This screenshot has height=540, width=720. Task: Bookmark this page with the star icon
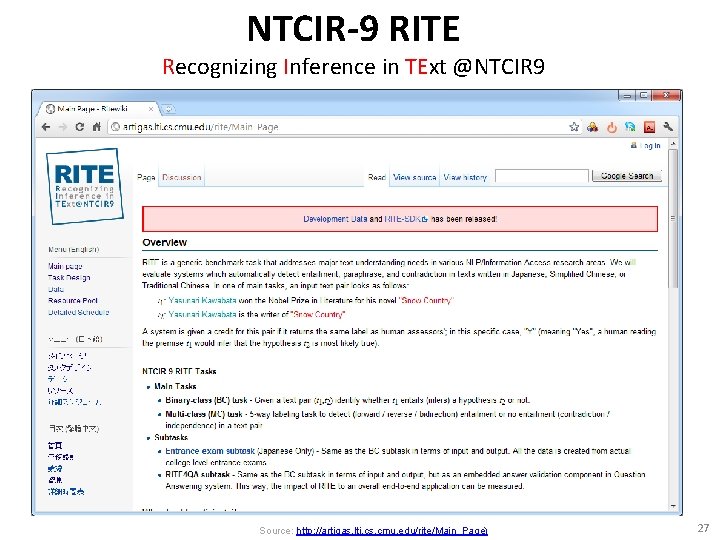click(x=574, y=127)
